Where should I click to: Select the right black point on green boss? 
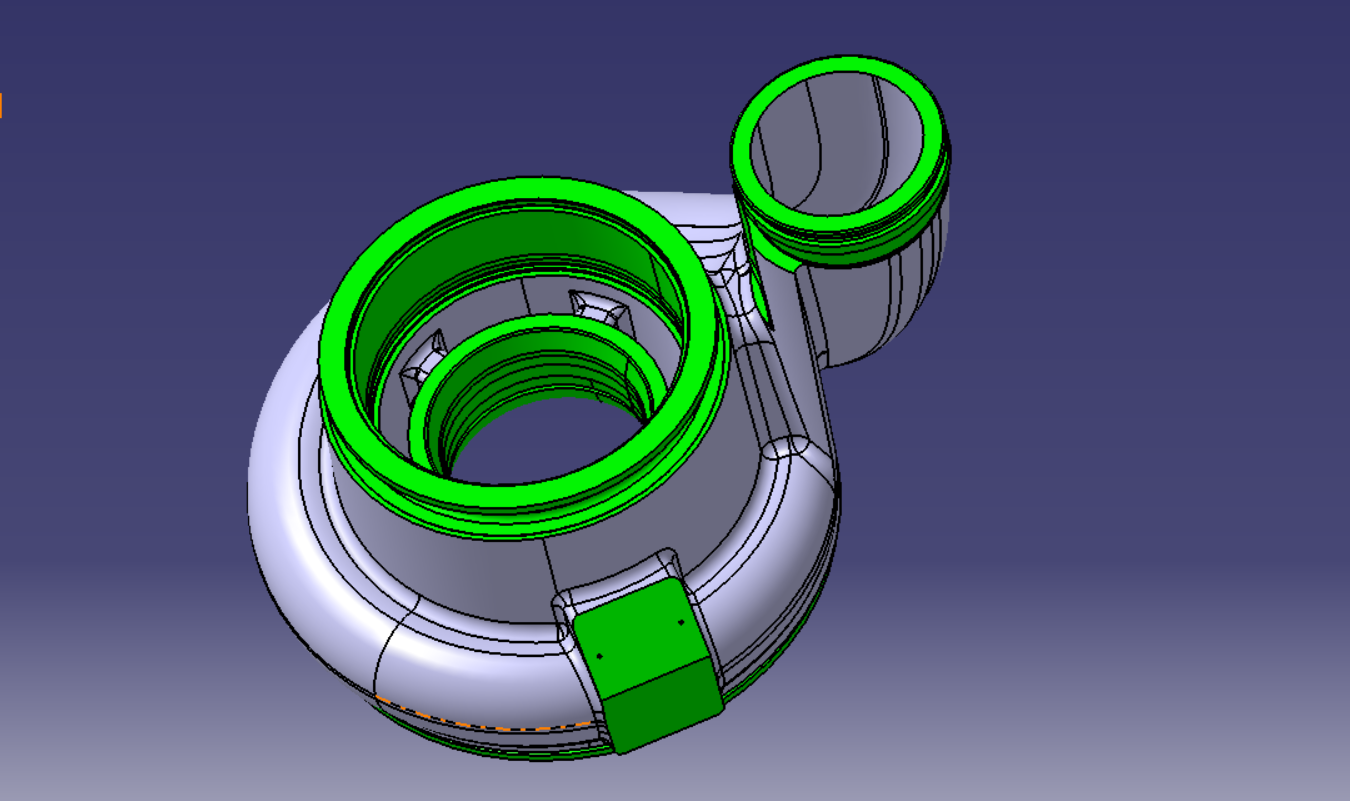click(681, 622)
